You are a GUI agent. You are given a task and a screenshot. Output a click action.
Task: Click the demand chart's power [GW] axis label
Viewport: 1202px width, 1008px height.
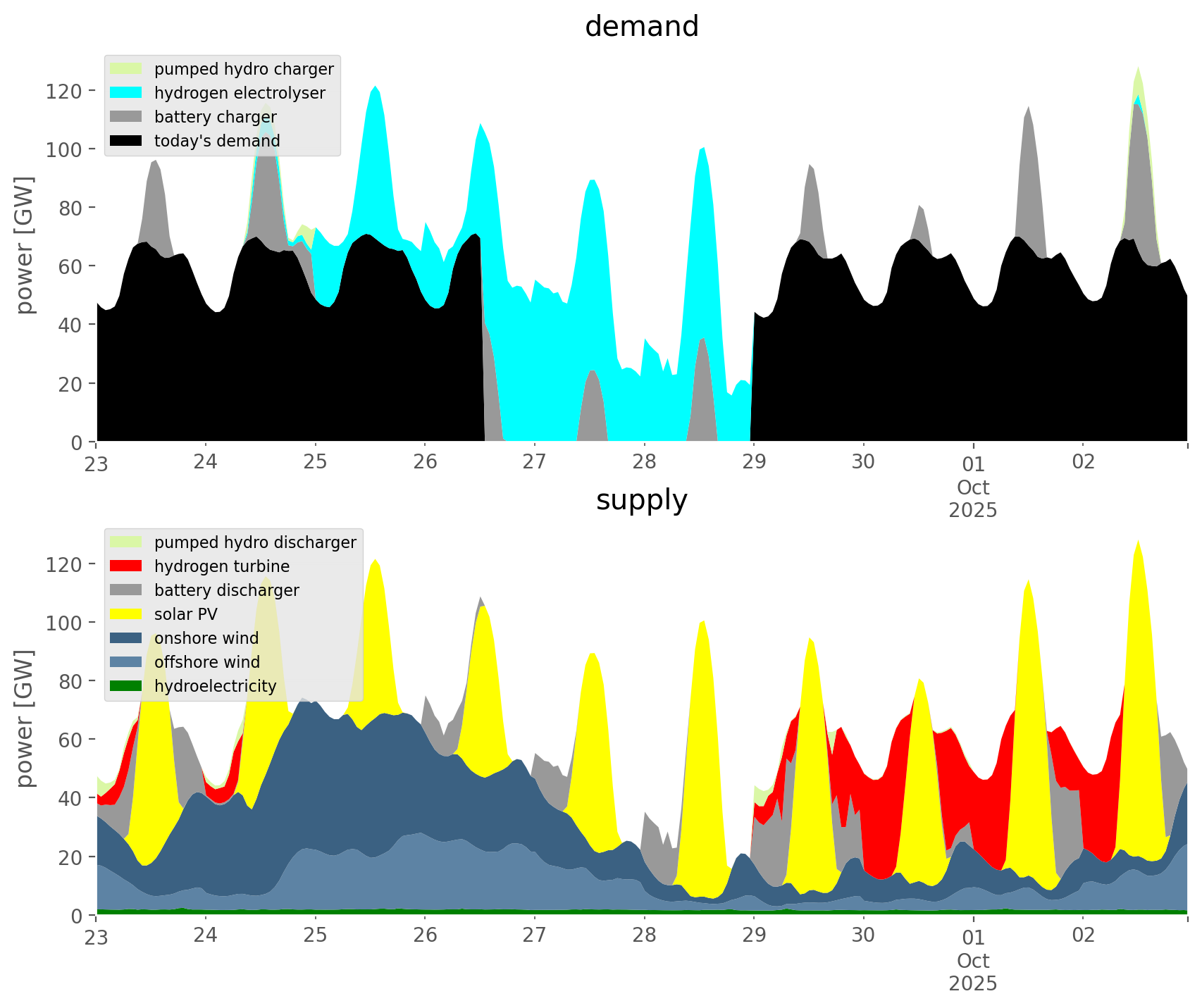click(25, 245)
